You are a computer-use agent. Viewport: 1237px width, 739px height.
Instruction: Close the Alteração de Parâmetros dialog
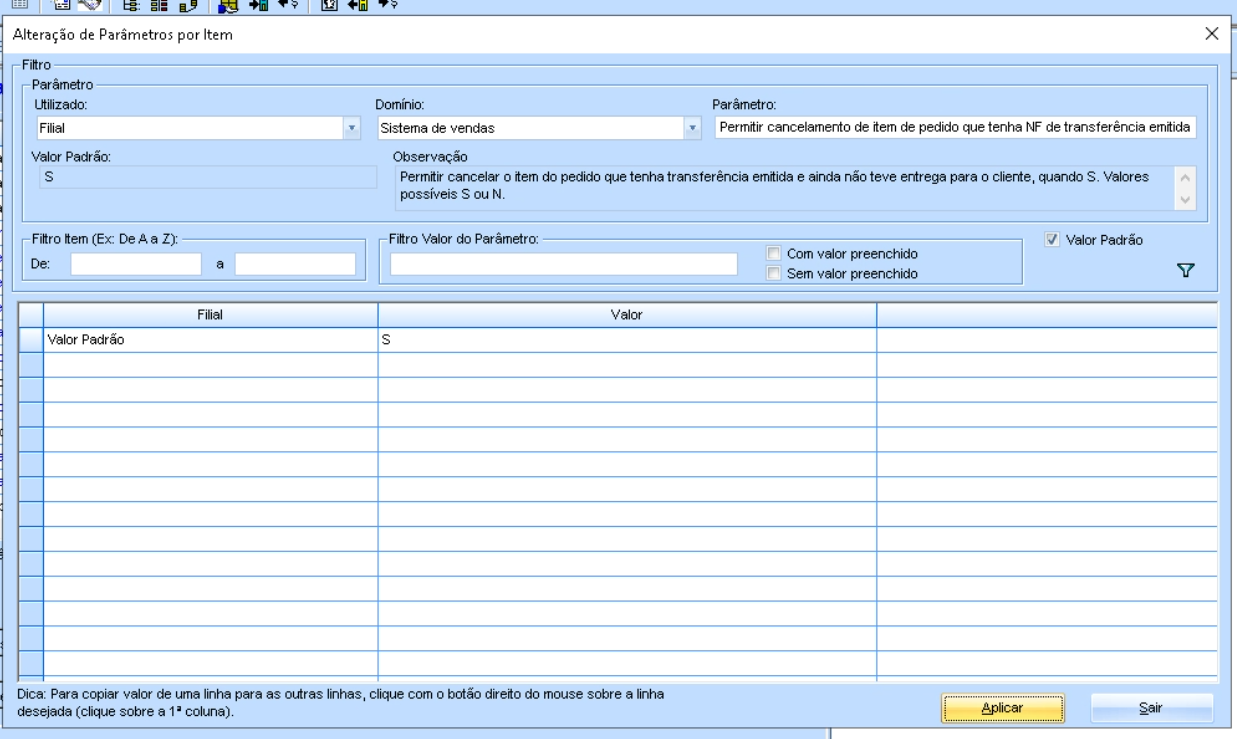[x=1212, y=34]
